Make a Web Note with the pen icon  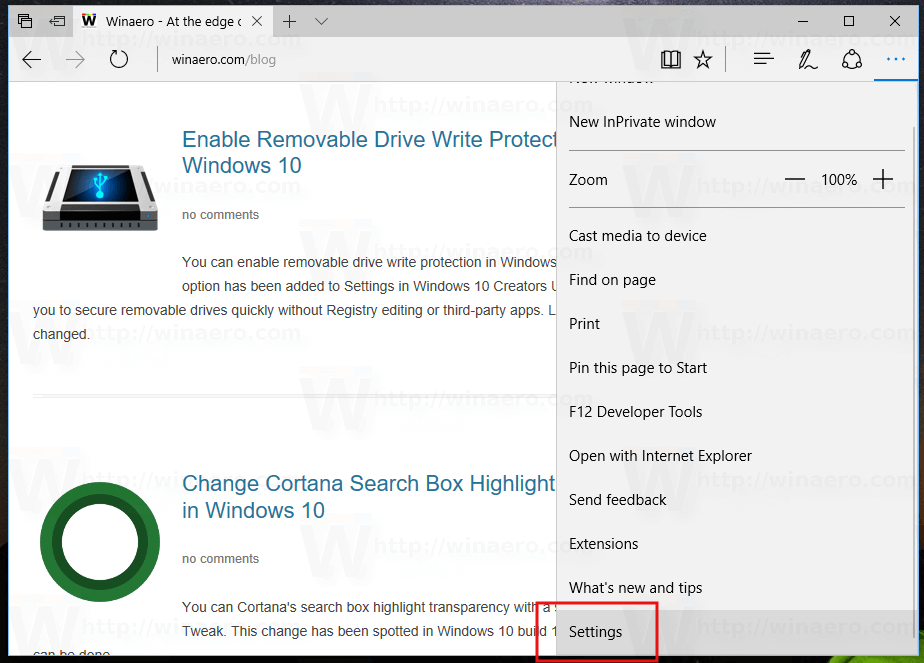[807, 59]
